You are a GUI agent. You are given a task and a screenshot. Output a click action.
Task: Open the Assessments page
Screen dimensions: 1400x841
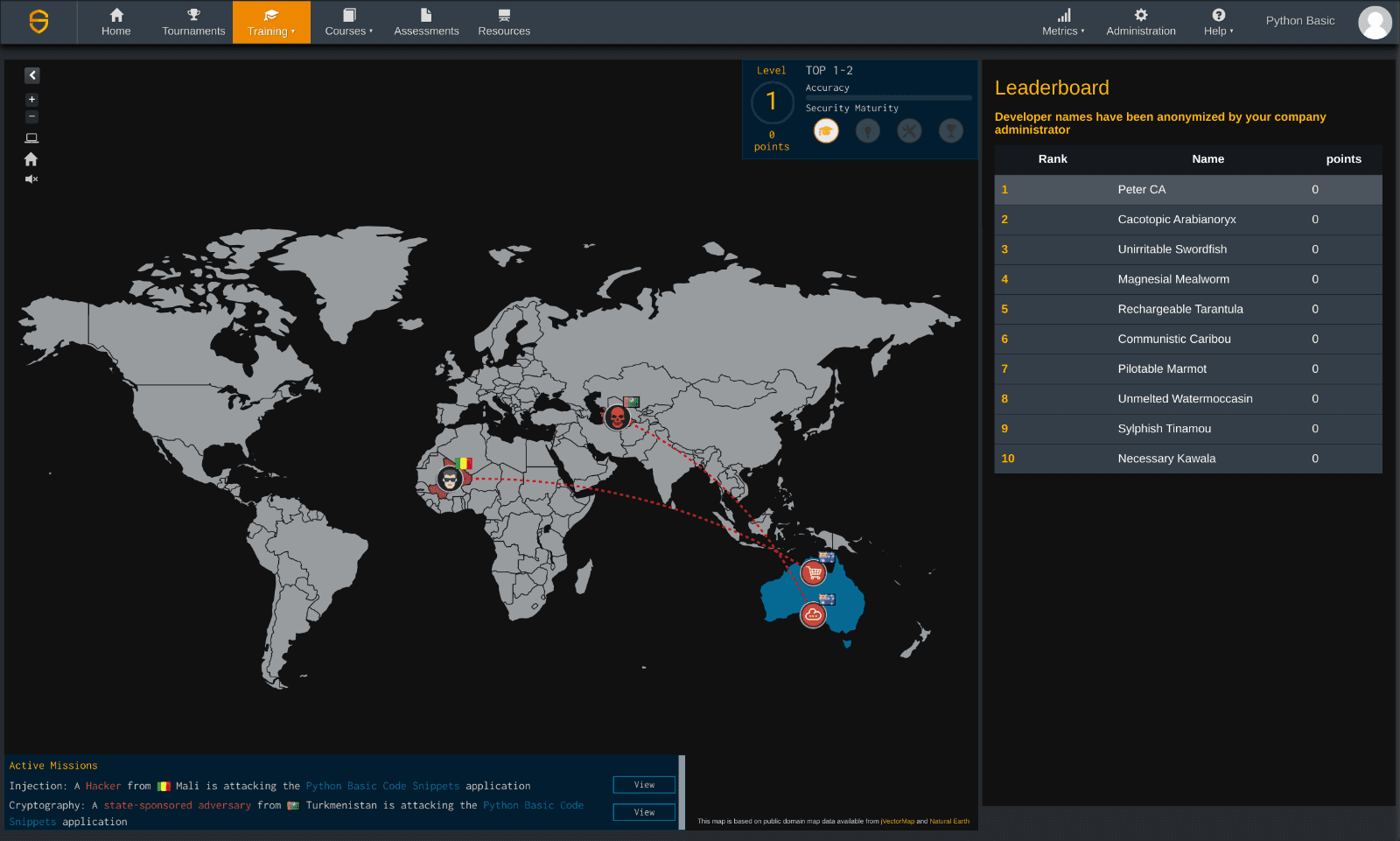pyautogui.click(x=426, y=23)
